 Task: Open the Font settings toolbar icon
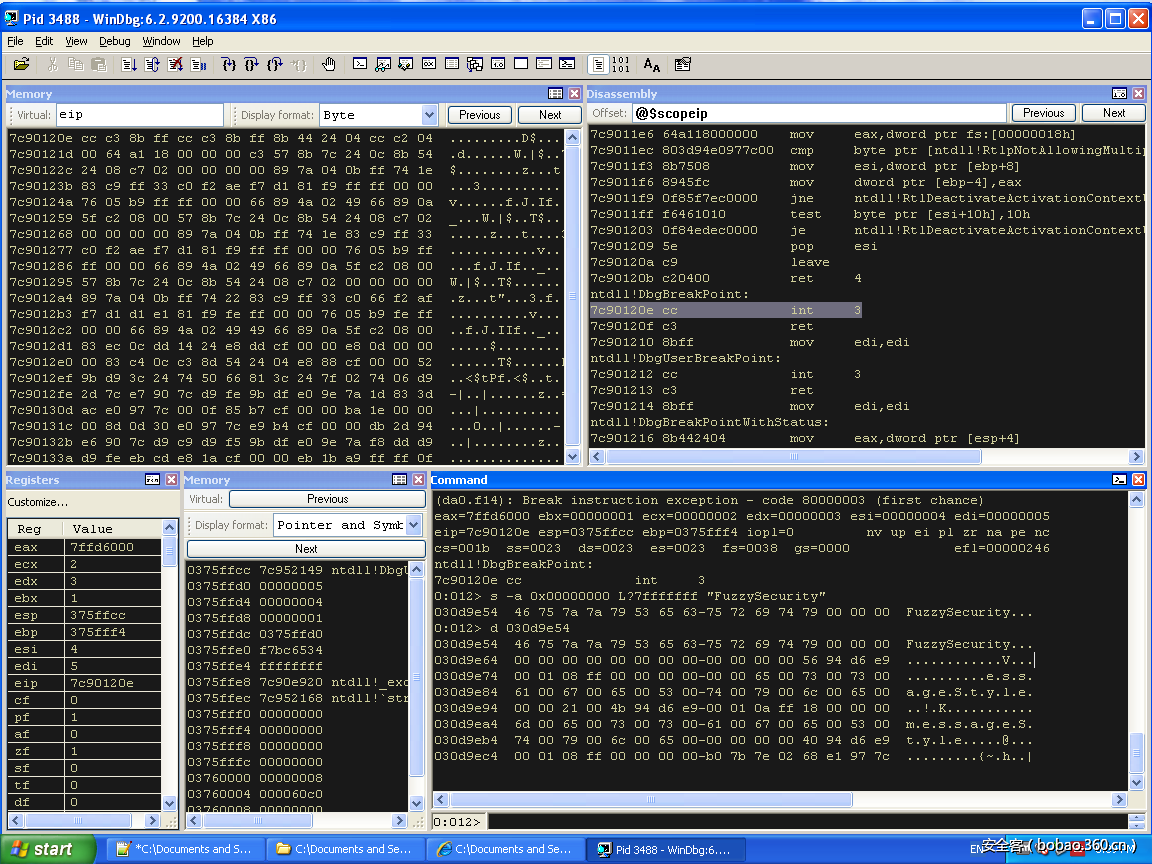point(652,64)
